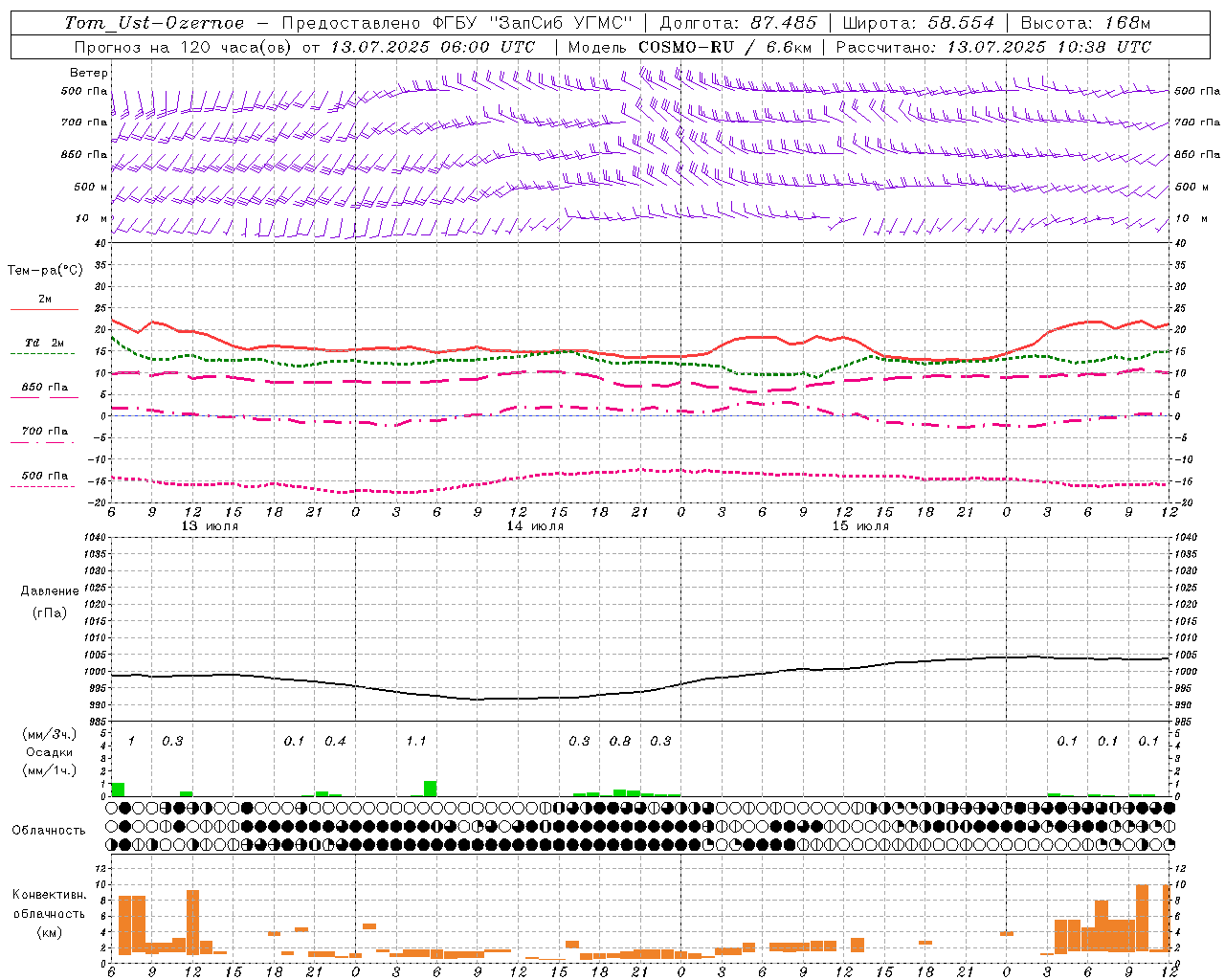Click the (мм/1ч.) precipitation unit label

pos(48,769)
